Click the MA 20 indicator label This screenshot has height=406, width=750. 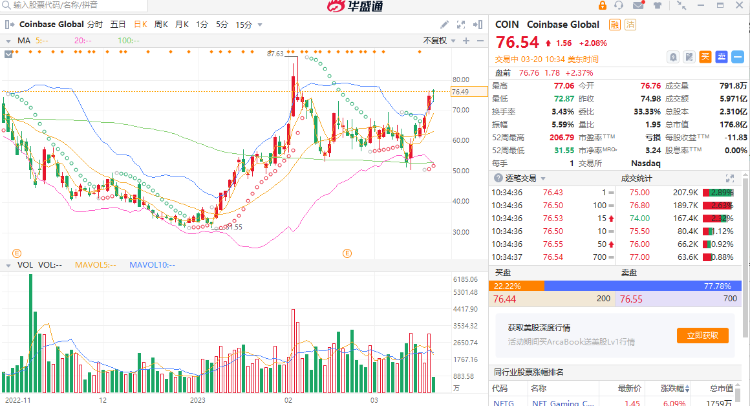tap(83, 41)
